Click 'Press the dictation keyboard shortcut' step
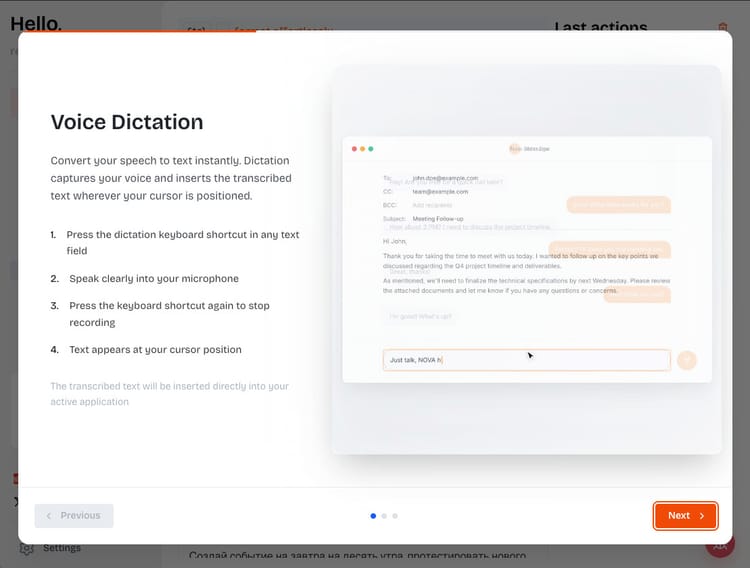Image resolution: width=750 pixels, height=568 pixels. pos(183,243)
